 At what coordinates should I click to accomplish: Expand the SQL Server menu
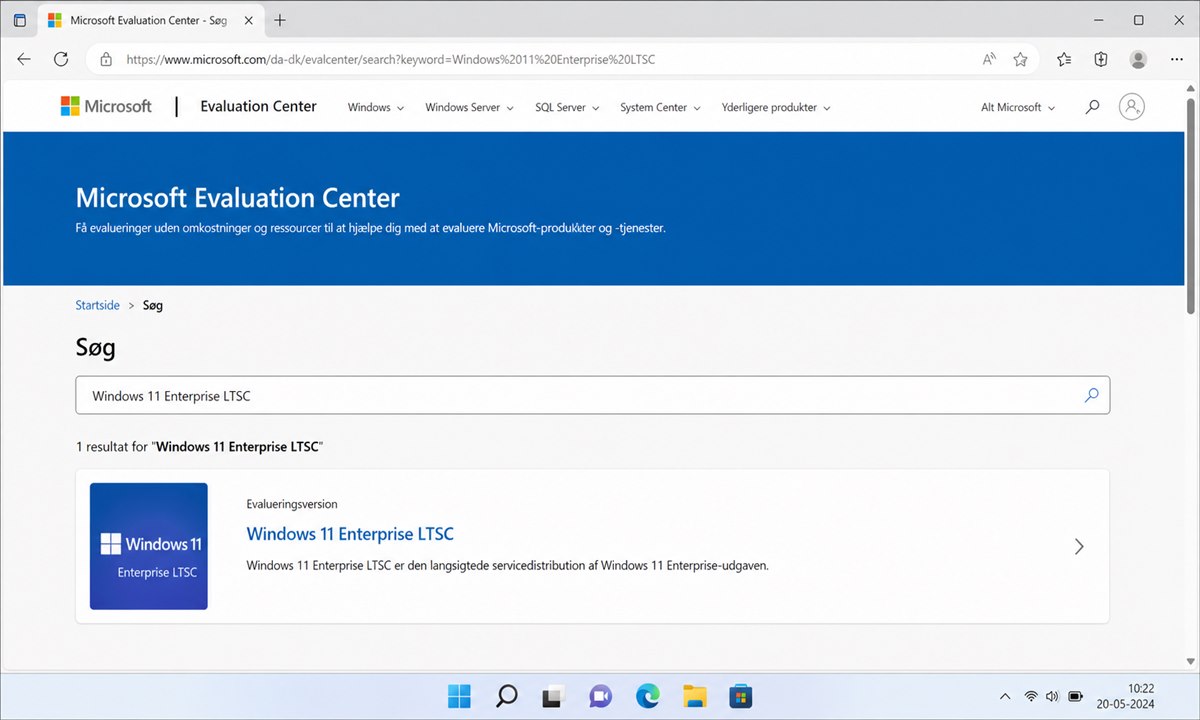pyautogui.click(x=567, y=107)
